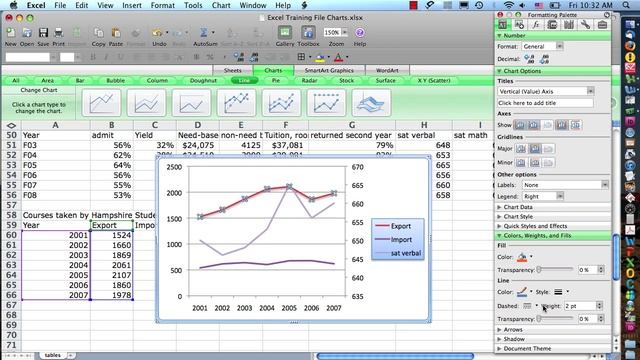The width and height of the screenshot is (640, 360).
Task: Switch to the SmartArt Graphics tab
Action: [x=329, y=70]
